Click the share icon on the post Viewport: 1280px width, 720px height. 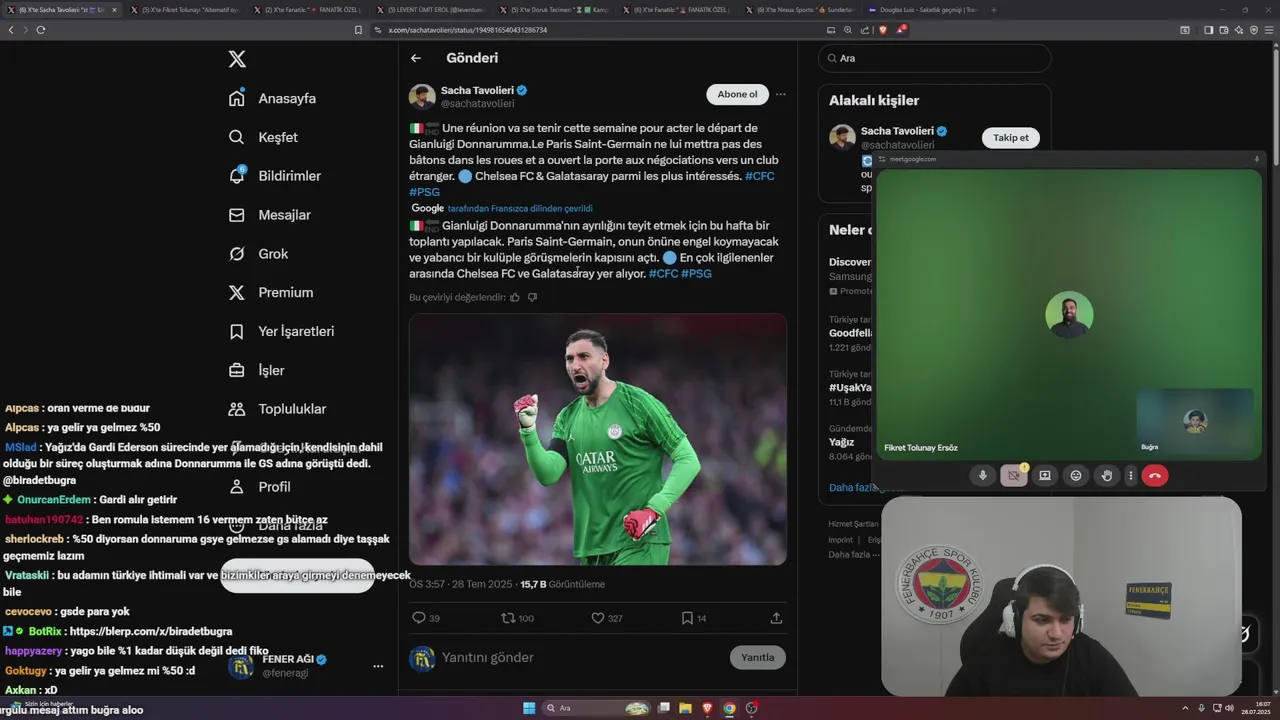(776, 618)
